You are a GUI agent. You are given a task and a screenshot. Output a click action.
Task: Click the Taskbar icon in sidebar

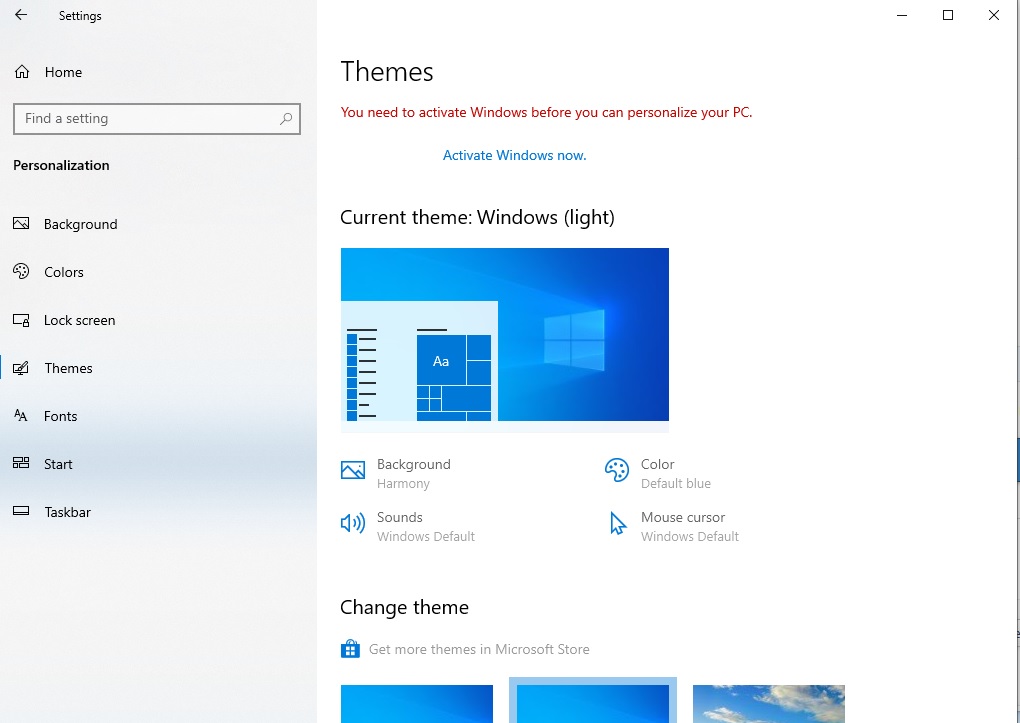click(21, 512)
